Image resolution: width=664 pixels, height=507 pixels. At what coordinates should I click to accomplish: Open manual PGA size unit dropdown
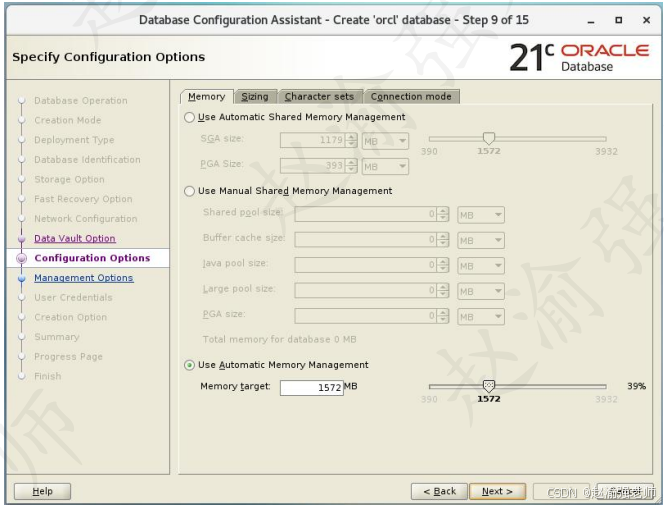(481, 317)
